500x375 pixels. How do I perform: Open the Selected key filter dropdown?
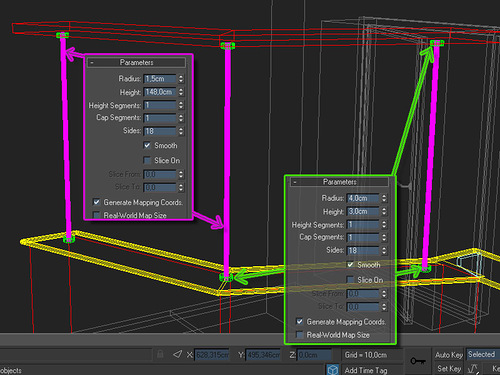point(483,354)
